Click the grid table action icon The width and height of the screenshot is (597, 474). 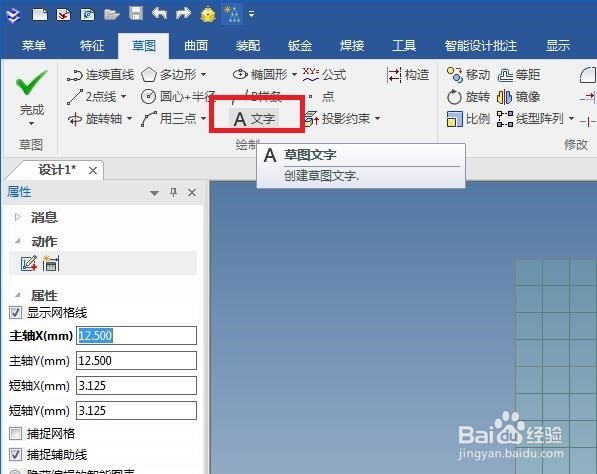(x=51, y=263)
